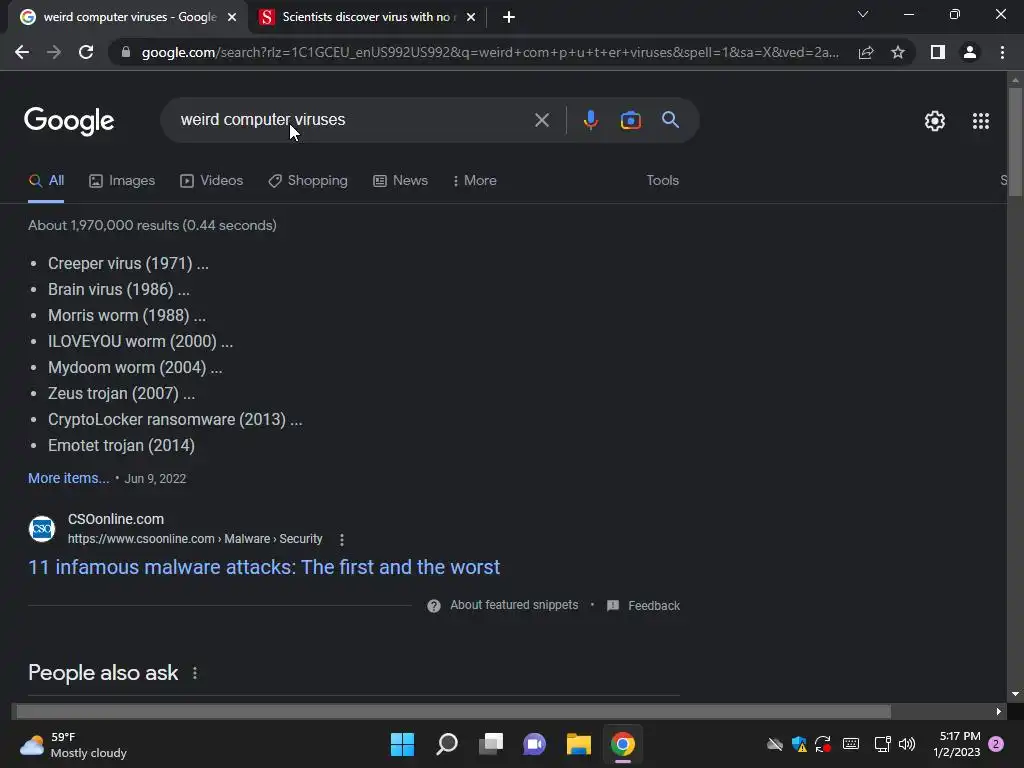Select CryptoLocker ransomware (2013) item

[175, 419]
